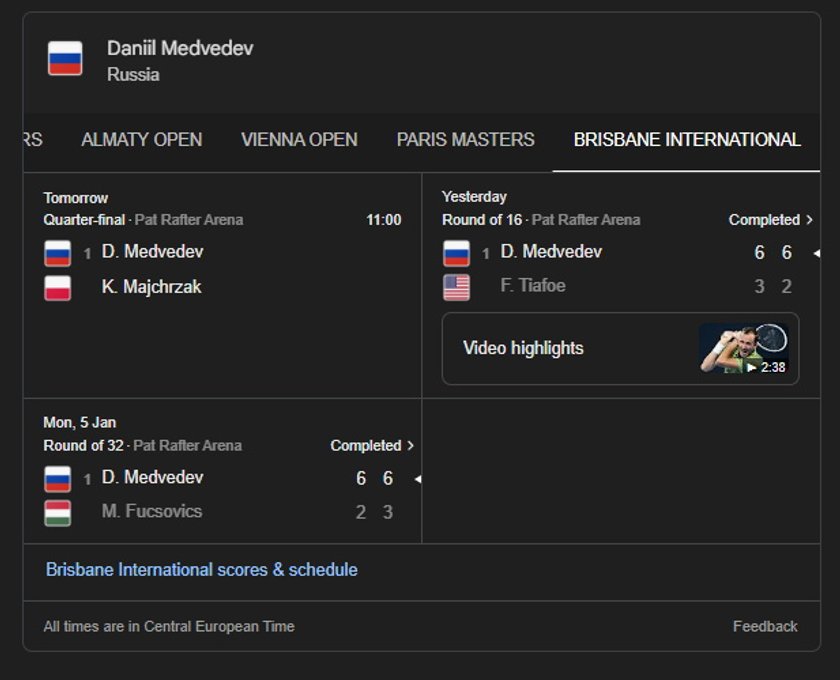This screenshot has width=840, height=680.
Task: Click Poland flag next to K. Majchrzak
Action: click(58, 288)
